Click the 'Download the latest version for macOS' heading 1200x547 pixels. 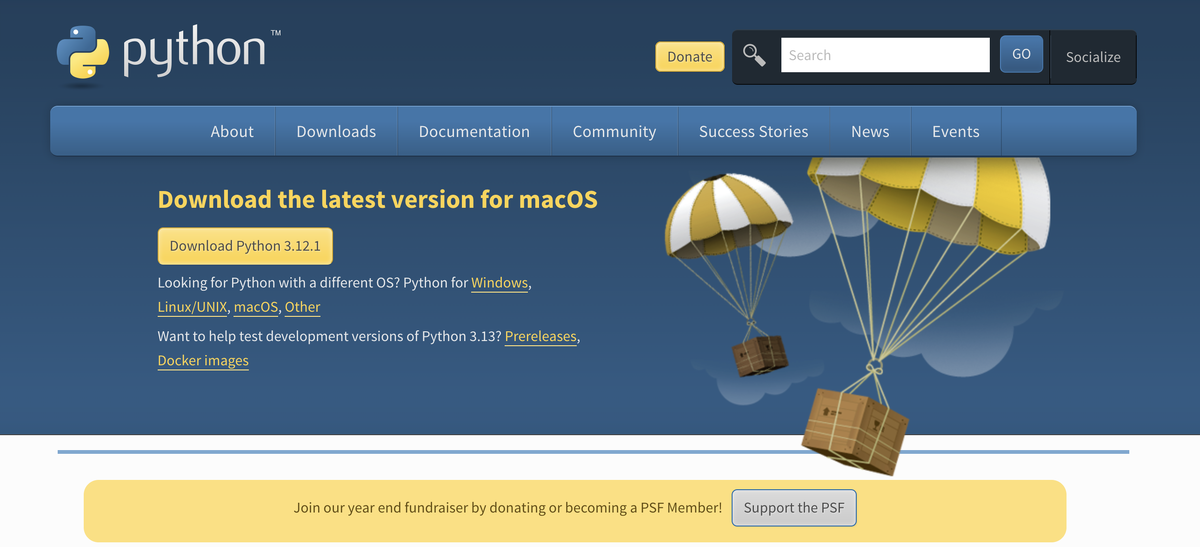point(378,199)
